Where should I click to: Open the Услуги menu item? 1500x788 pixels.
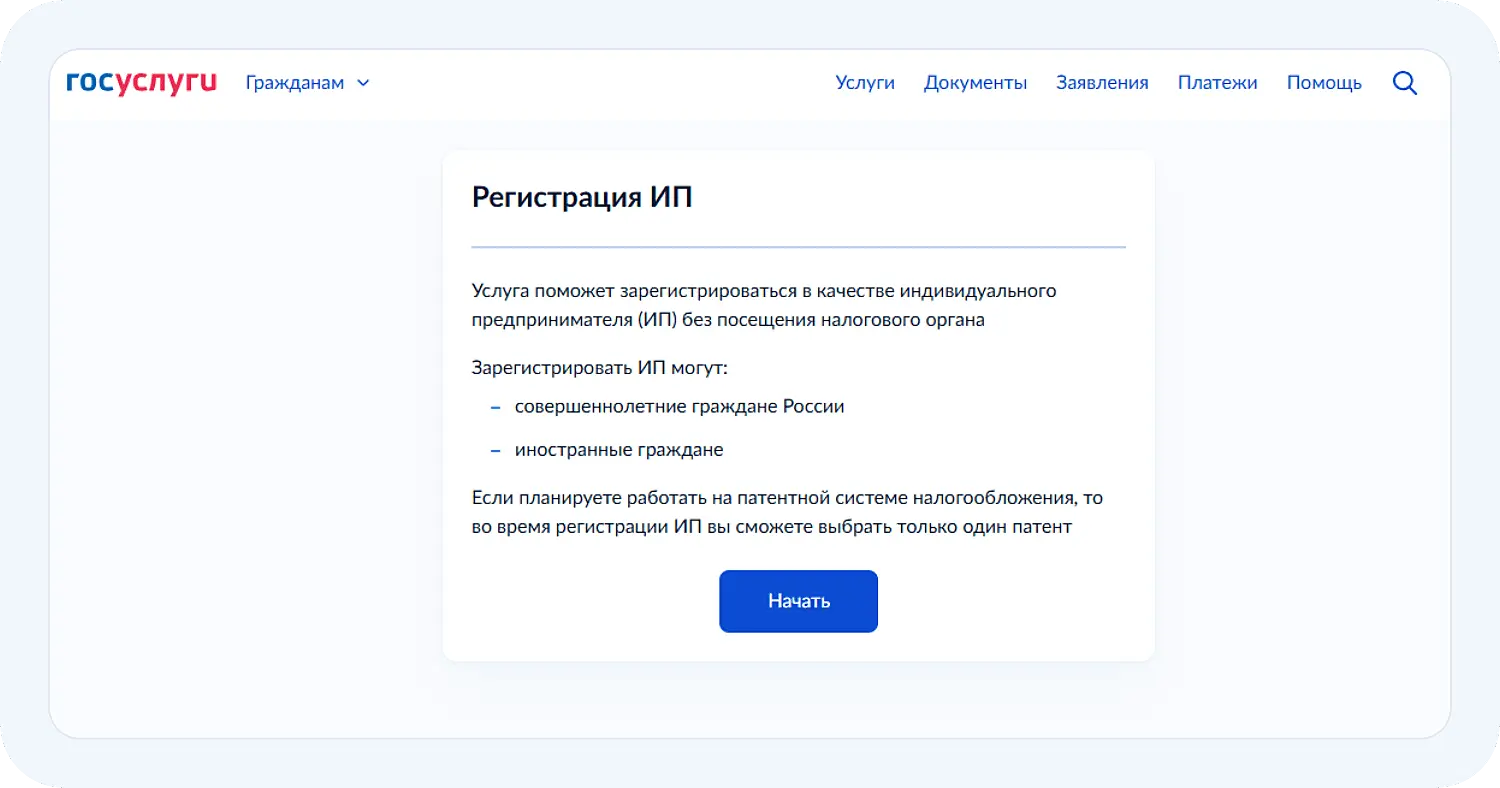click(864, 83)
